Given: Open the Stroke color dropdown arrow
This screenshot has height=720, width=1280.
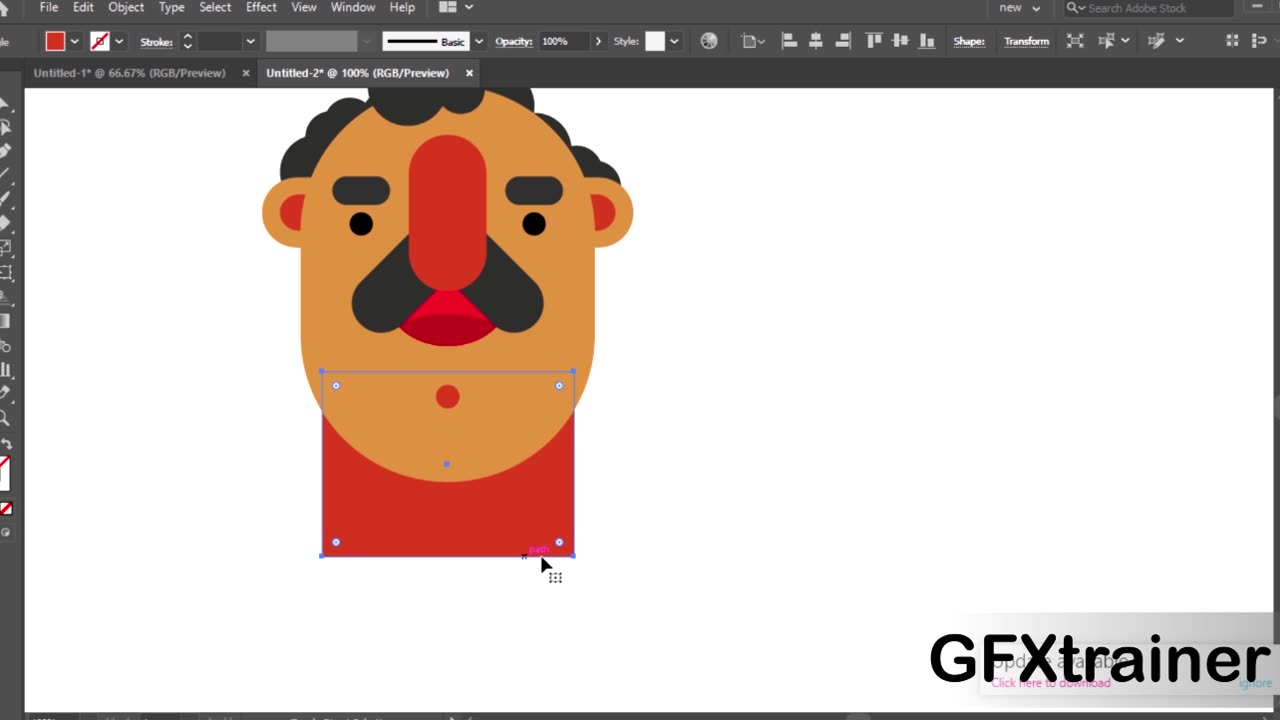Looking at the screenshot, I should click(119, 41).
